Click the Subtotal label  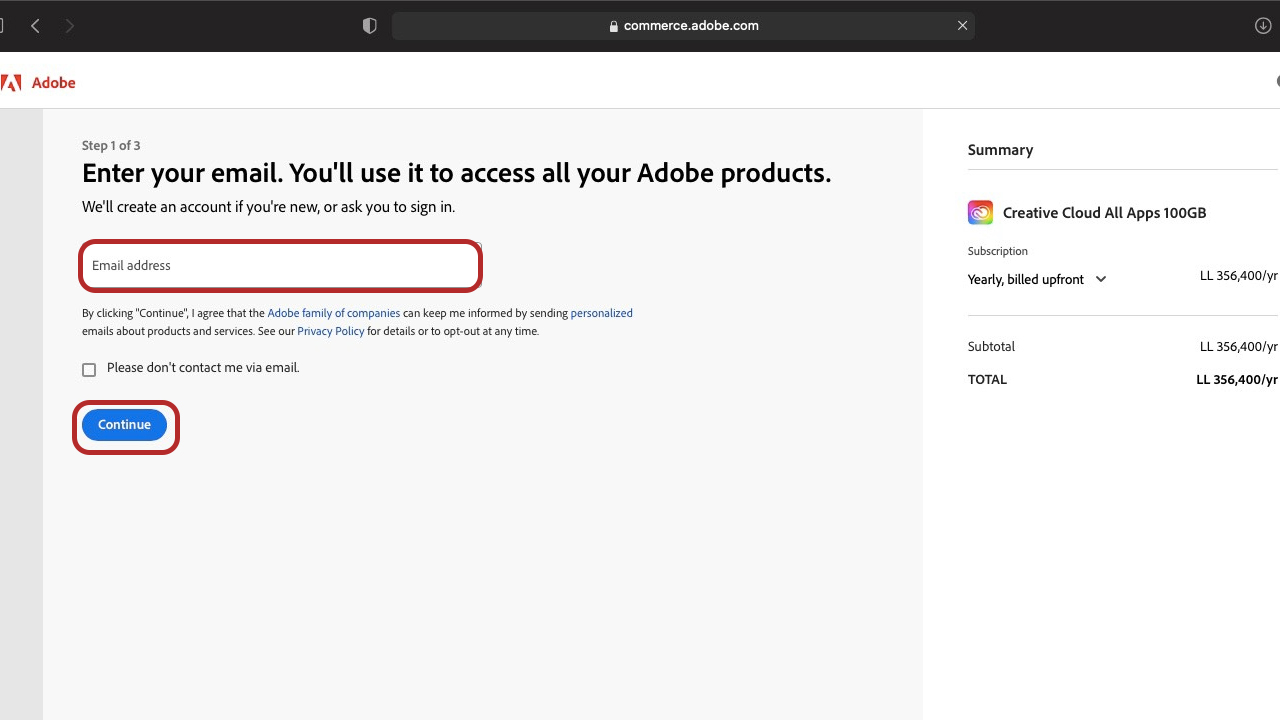coord(991,347)
